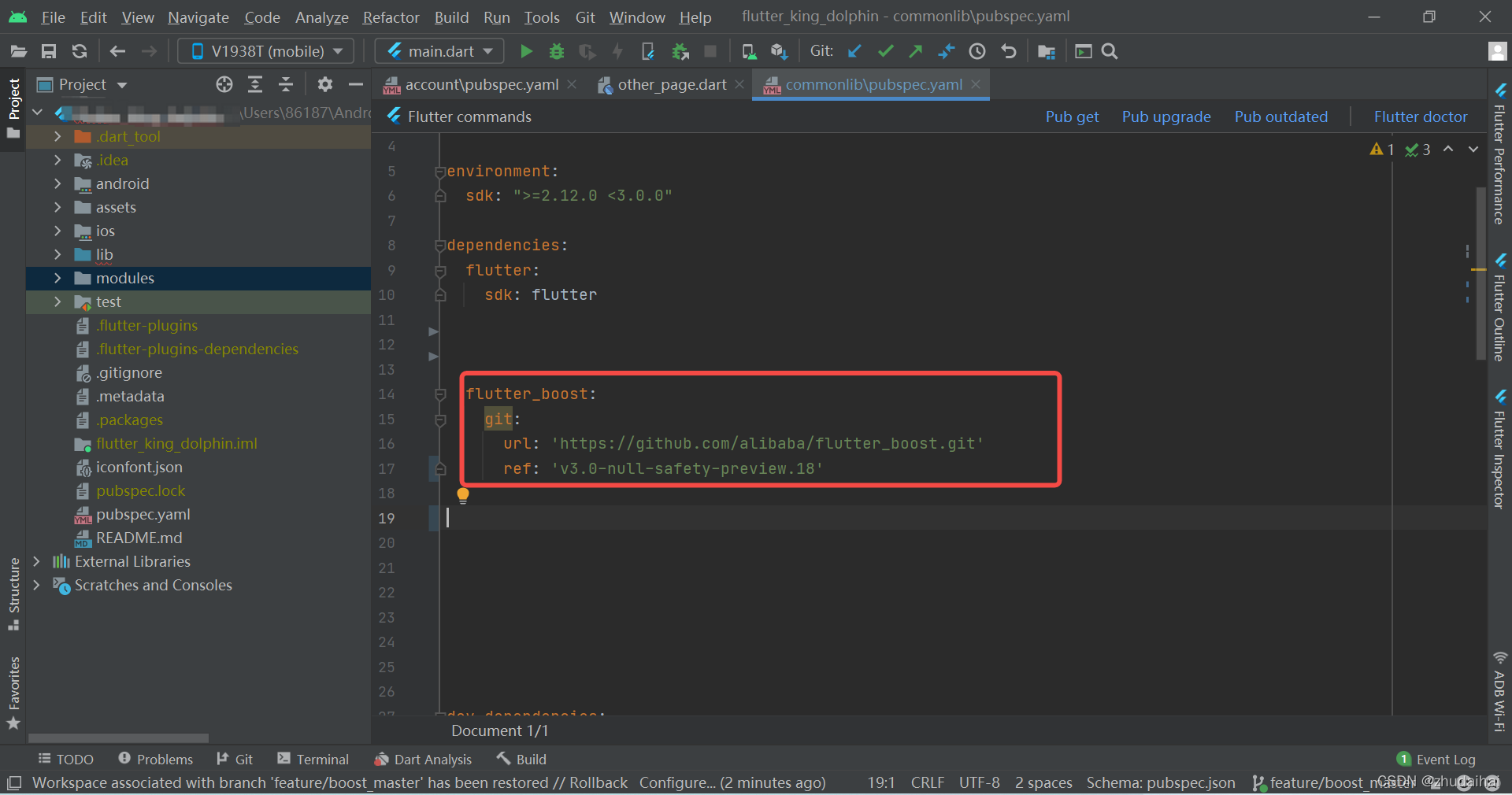Expand the lib folder
The image size is (1512, 795).
pyautogui.click(x=57, y=254)
